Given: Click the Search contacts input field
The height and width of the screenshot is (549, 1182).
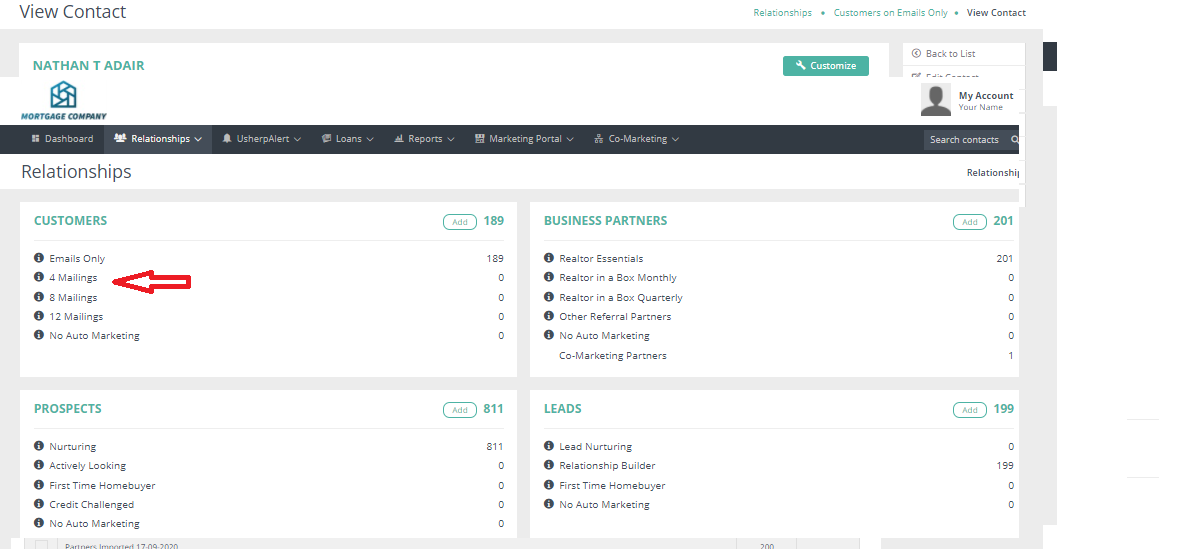Looking at the screenshot, I should coord(964,140).
